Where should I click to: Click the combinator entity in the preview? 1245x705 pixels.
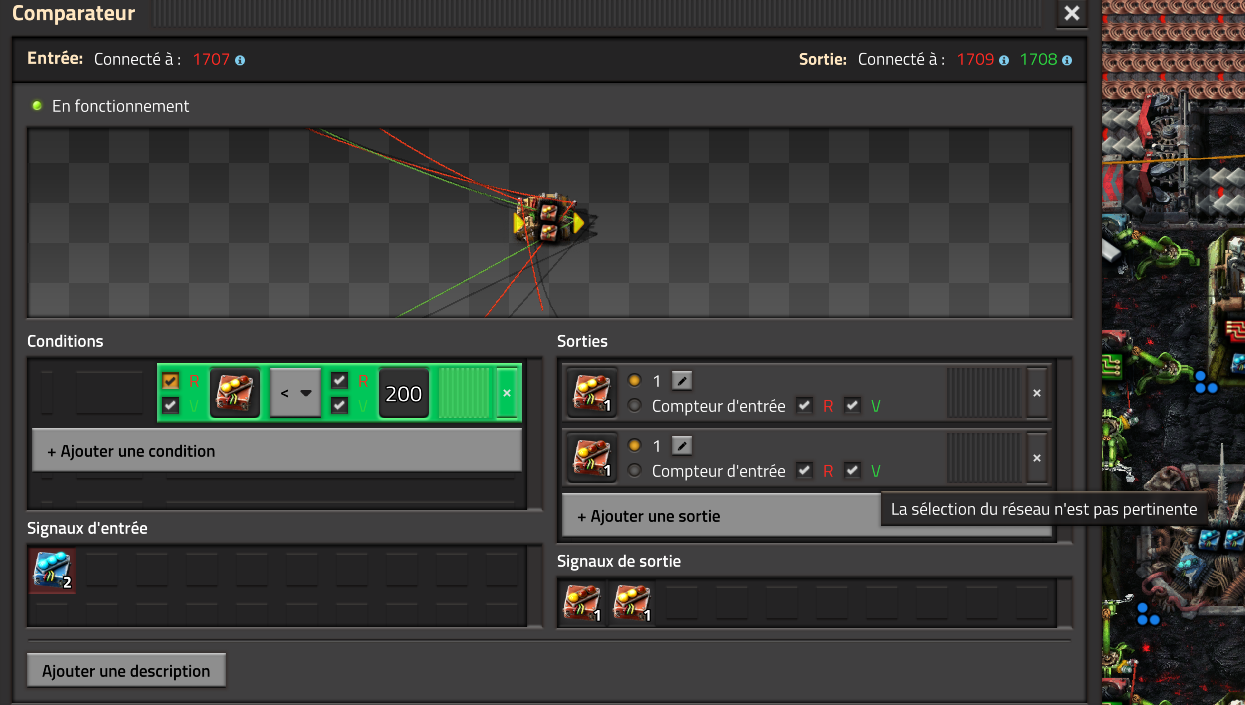point(548,221)
